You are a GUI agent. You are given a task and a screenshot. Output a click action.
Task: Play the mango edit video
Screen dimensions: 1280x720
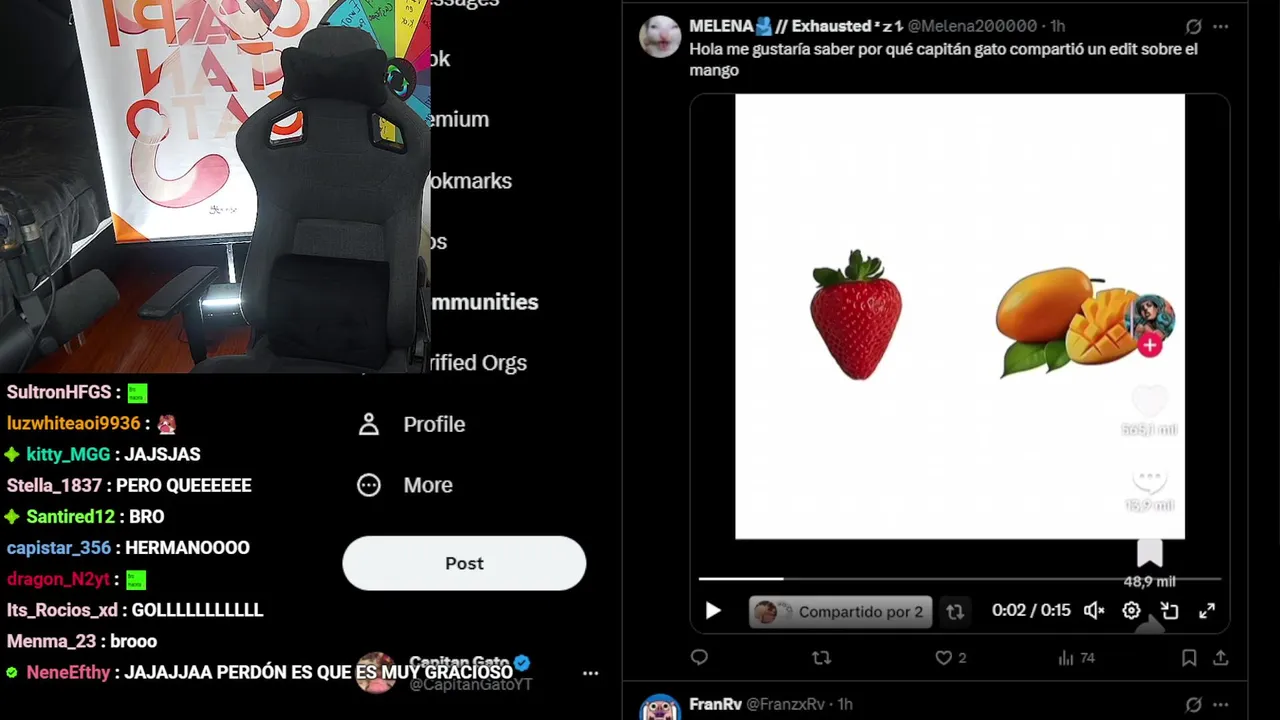[x=713, y=610]
